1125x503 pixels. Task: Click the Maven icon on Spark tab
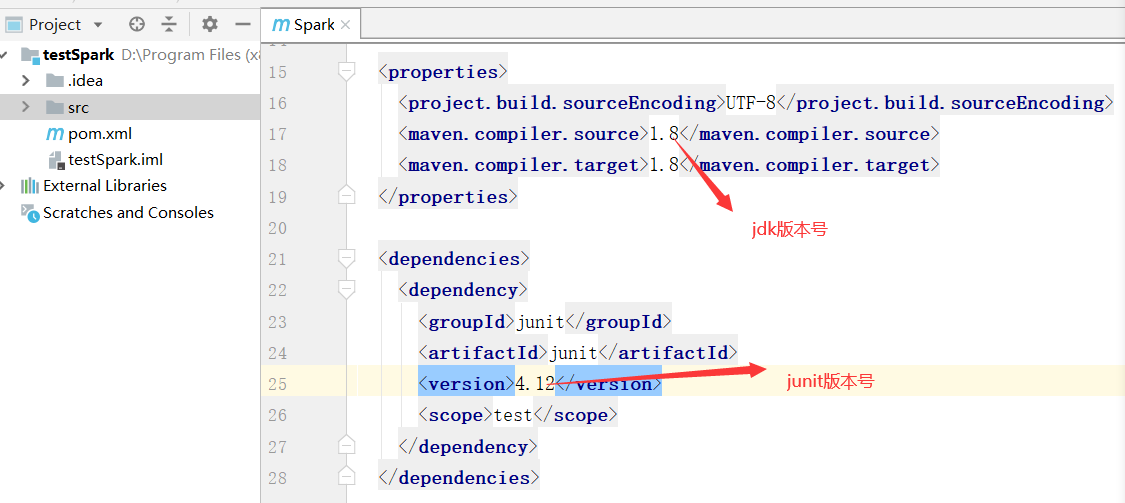(281, 25)
